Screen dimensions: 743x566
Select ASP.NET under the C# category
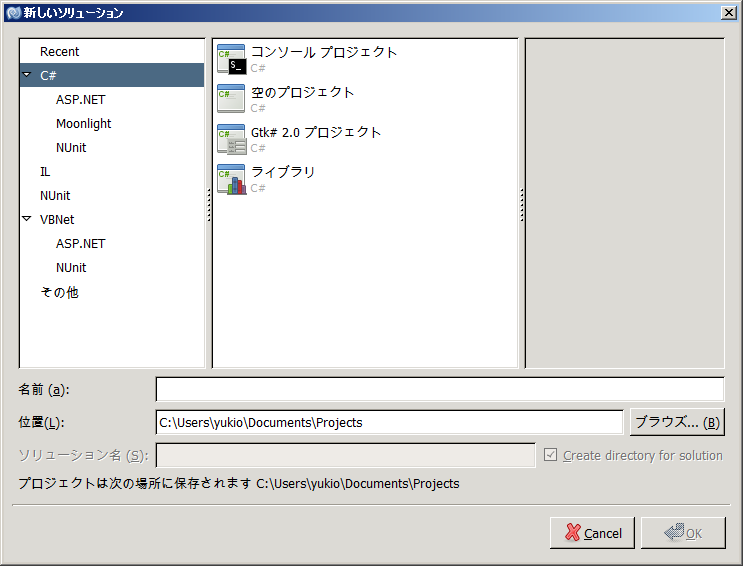(x=80, y=99)
